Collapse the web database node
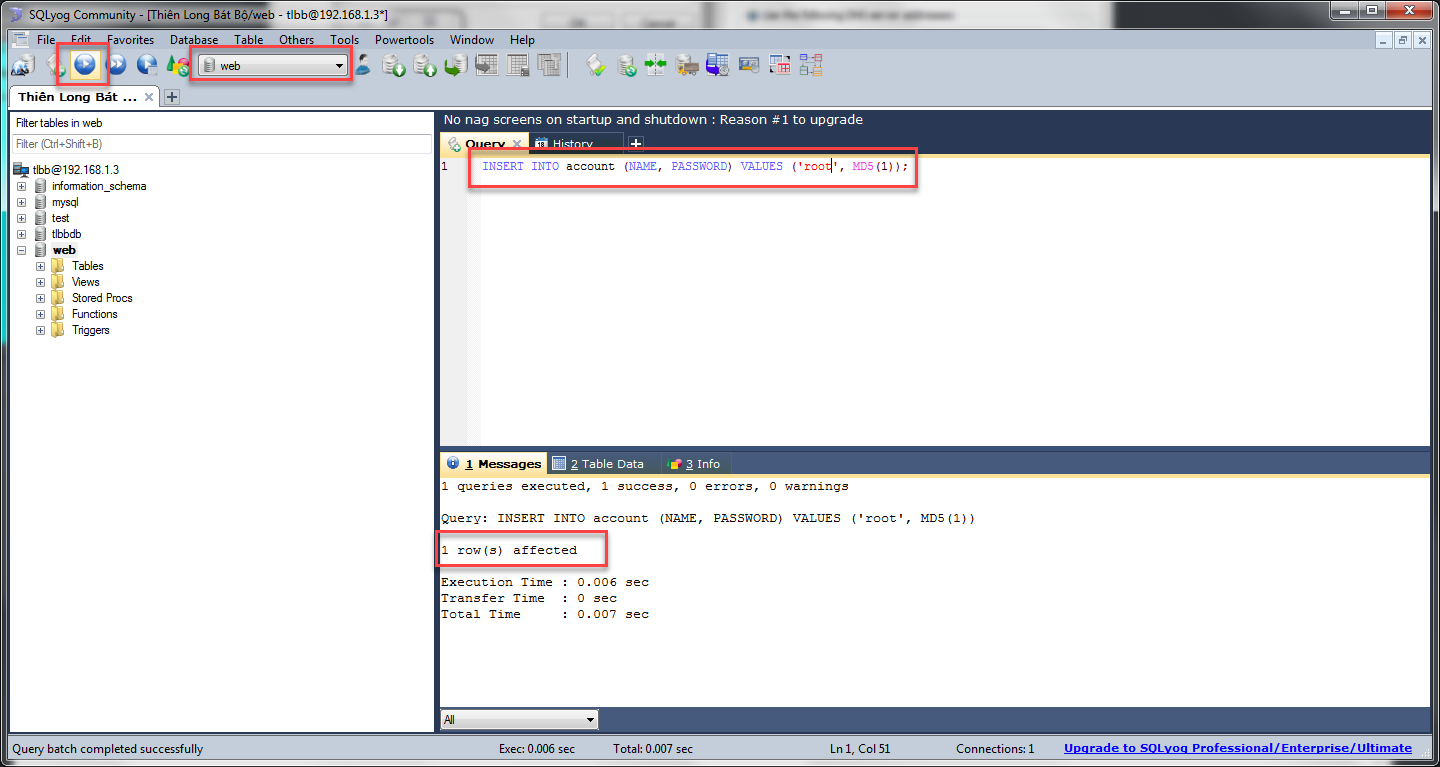Image resolution: width=1440 pixels, height=767 pixels. [x=21, y=250]
